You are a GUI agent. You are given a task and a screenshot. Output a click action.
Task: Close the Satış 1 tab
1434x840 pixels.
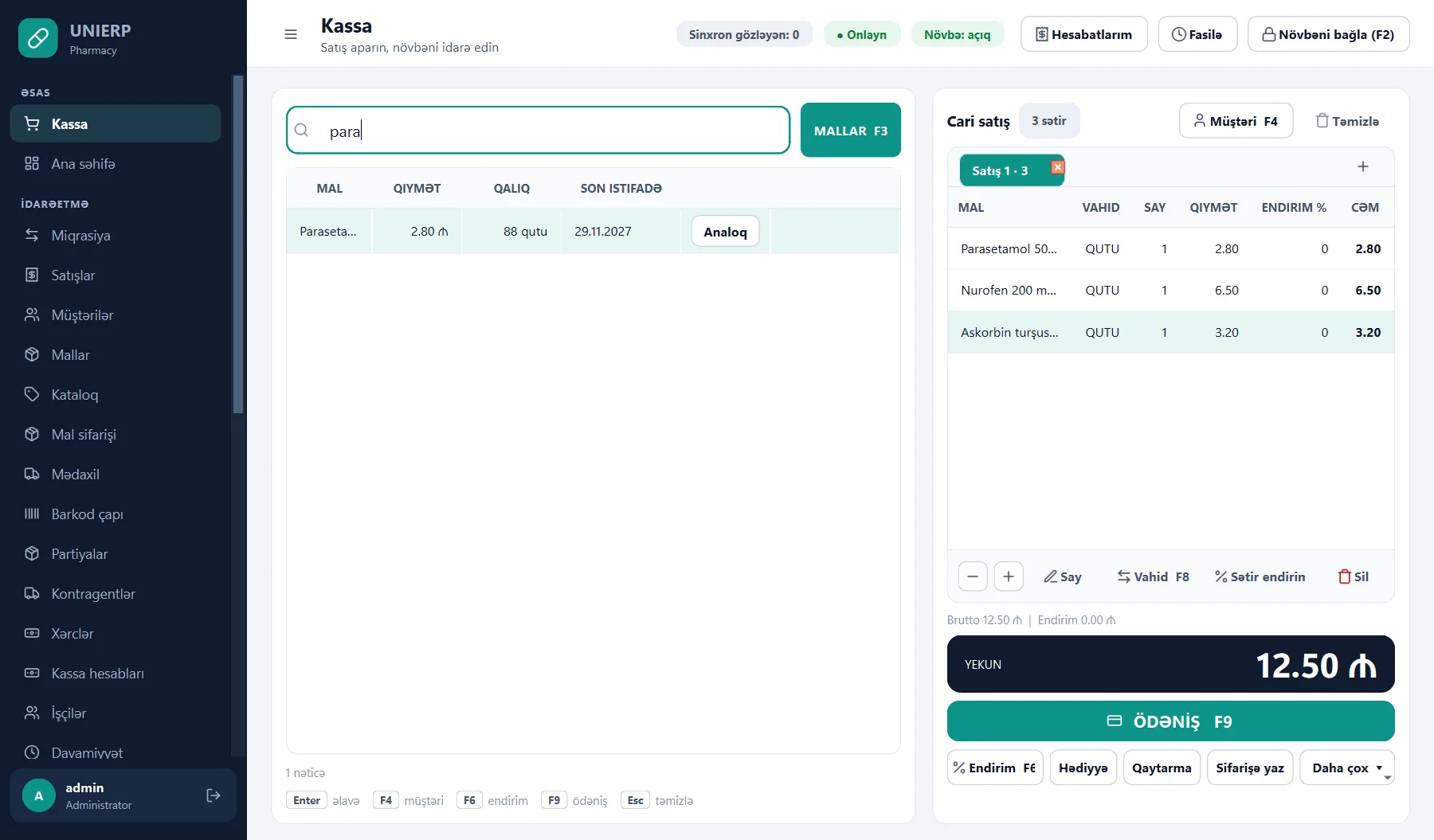coord(1058,167)
